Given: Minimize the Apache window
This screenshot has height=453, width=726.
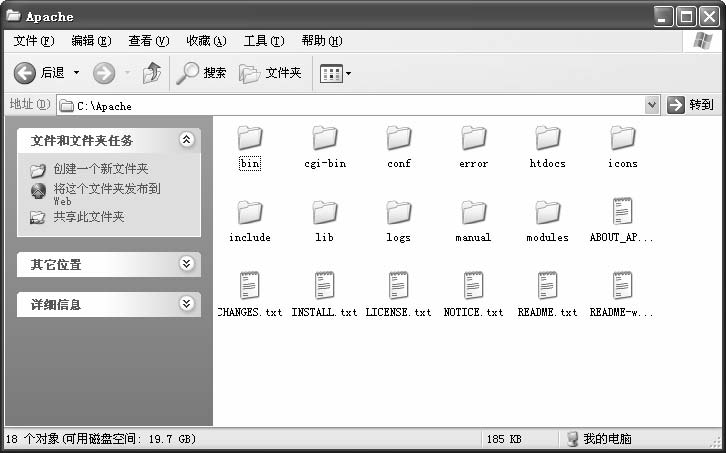Looking at the screenshot, I should (663, 17).
